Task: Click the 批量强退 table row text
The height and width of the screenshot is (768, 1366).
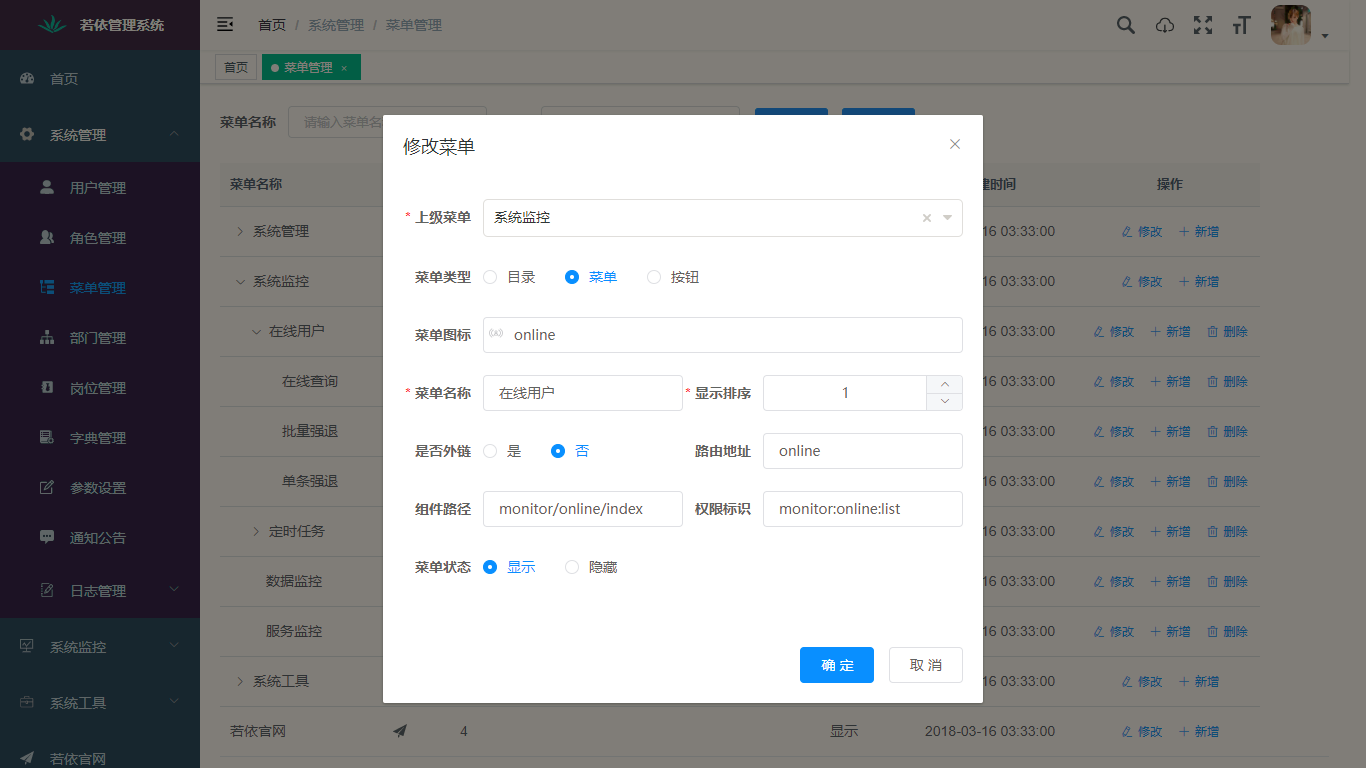Action: pos(310,431)
